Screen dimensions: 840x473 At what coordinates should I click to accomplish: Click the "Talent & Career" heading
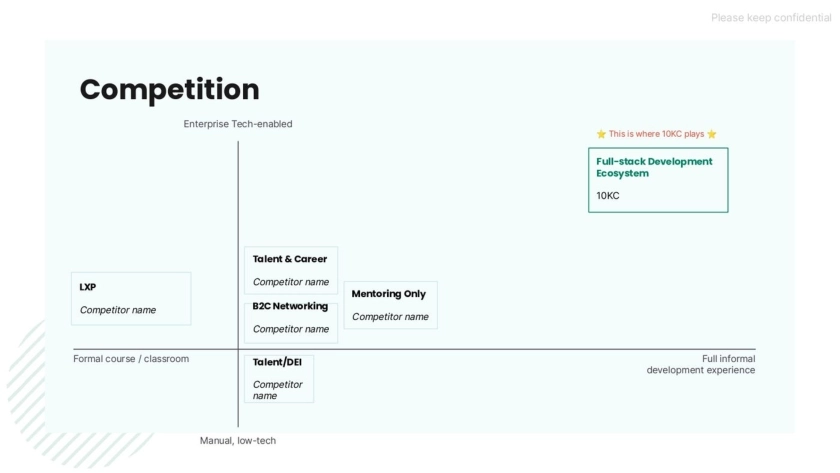[290, 259]
